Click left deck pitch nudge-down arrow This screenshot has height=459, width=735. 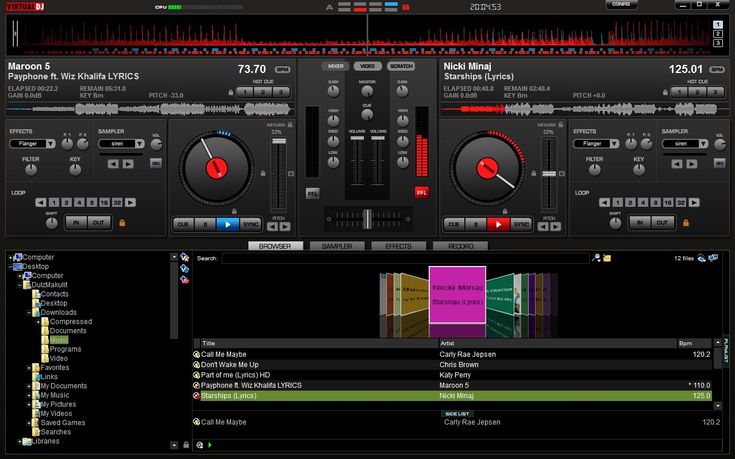click(271, 225)
